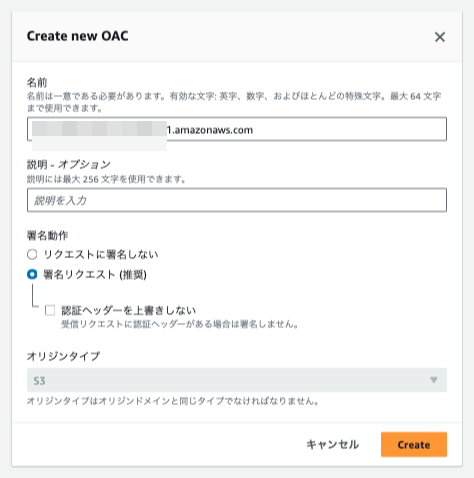
Task: Click the 署名リクエスト (推奨) label text
Action: (x=95, y=275)
